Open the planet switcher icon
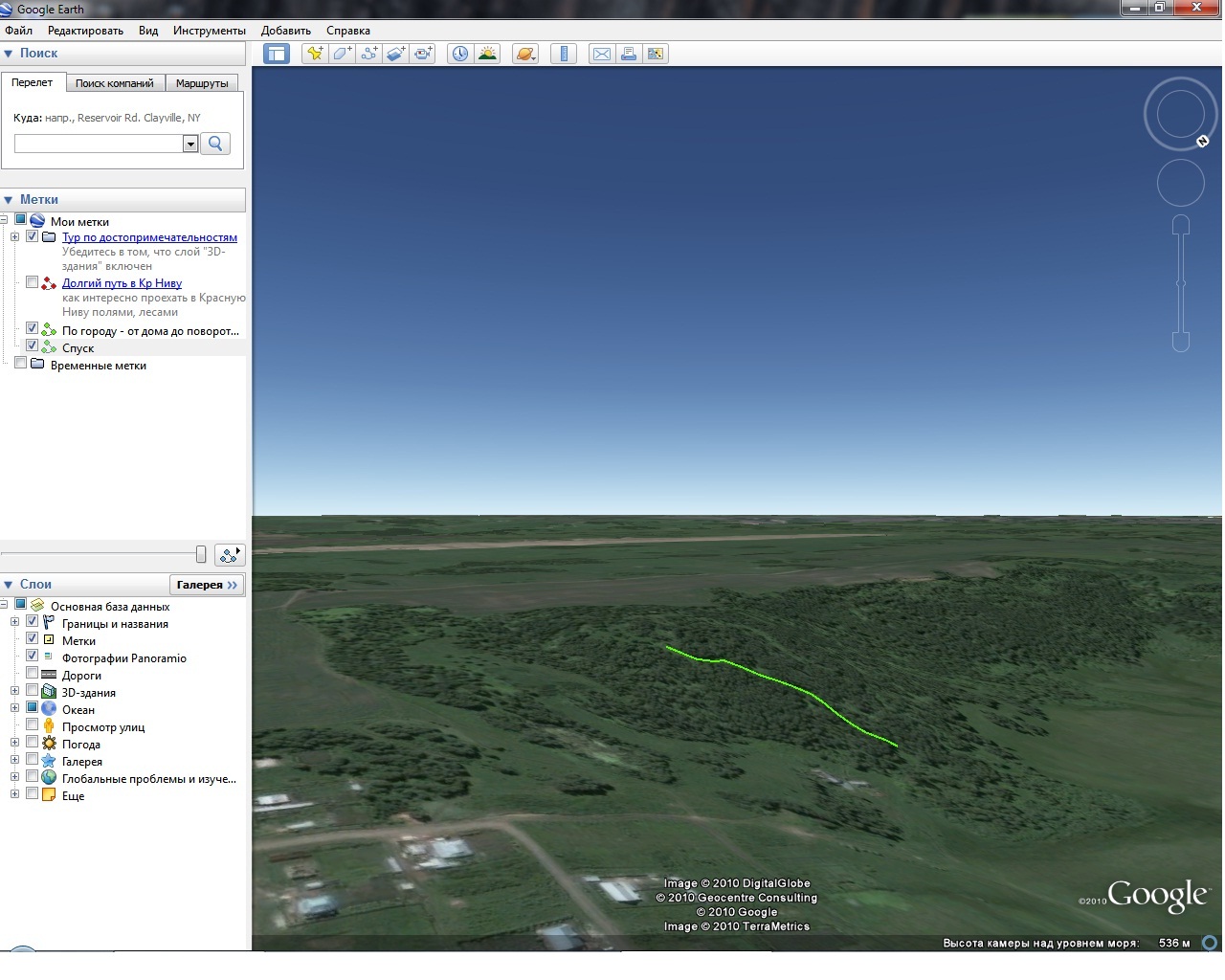Image resolution: width=1225 pixels, height=980 pixels. point(525,54)
